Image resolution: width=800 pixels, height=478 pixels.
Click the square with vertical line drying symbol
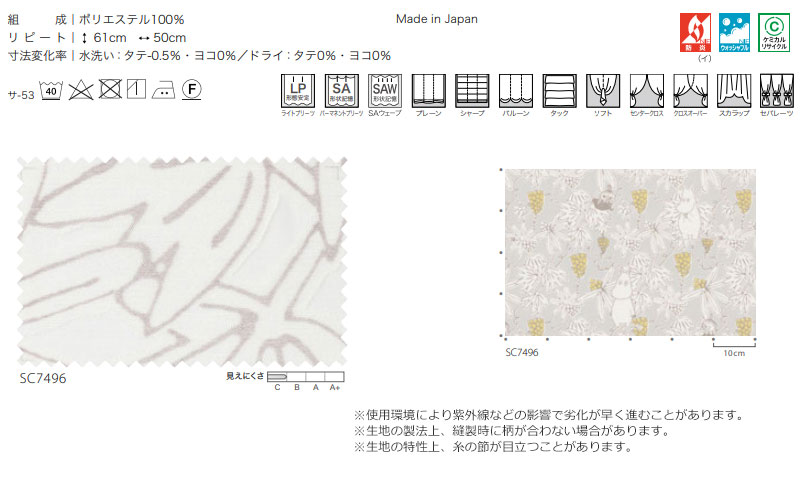point(136,89)
